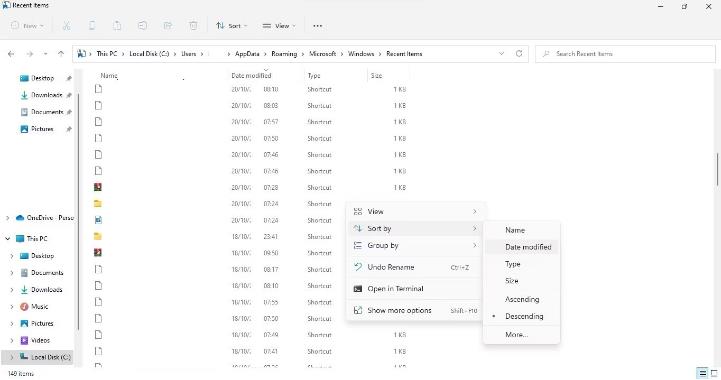Expand Pictures under This PC
The width and height of the screenshot is (721, 380).
pyautogui.click(x=12, y=323)
